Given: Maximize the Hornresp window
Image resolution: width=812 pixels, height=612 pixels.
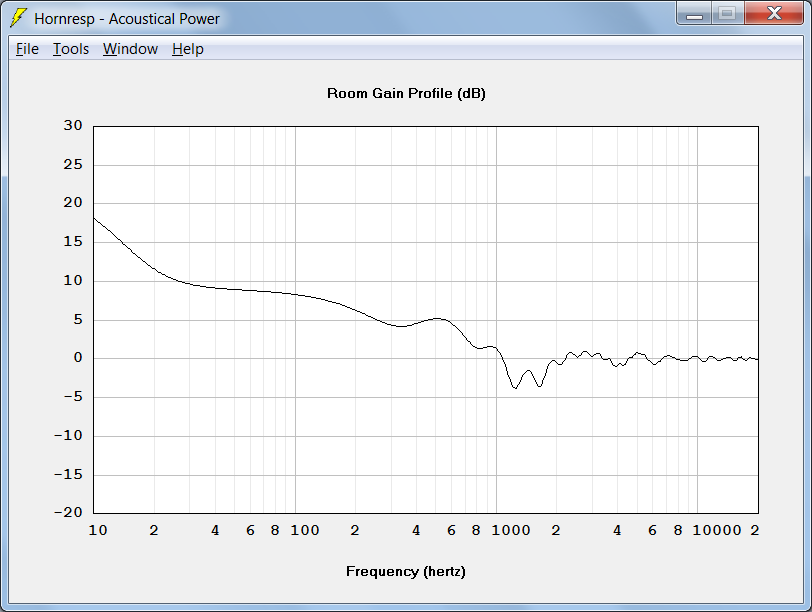Looking at the screenshot, I should coord(728,14).
